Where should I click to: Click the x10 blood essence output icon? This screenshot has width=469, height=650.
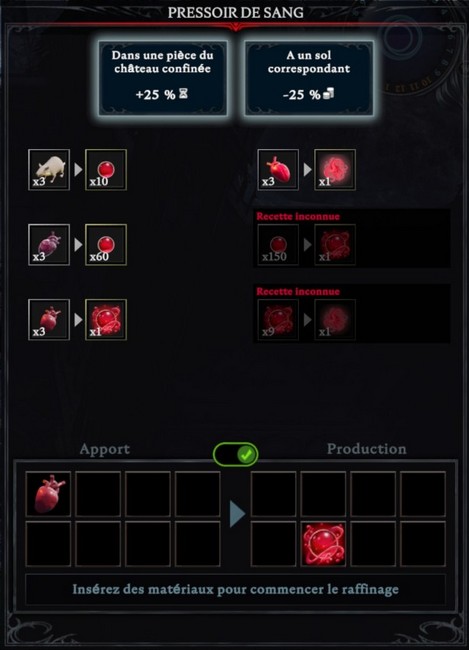pos(106,170)
